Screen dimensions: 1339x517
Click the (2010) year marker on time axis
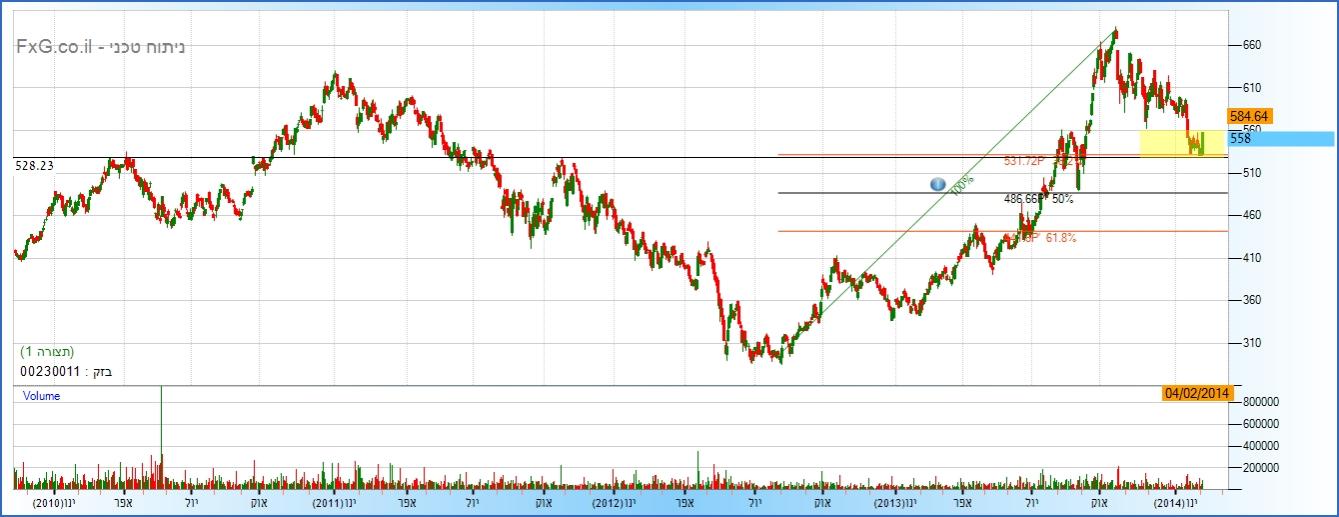[x=48, y=502]
